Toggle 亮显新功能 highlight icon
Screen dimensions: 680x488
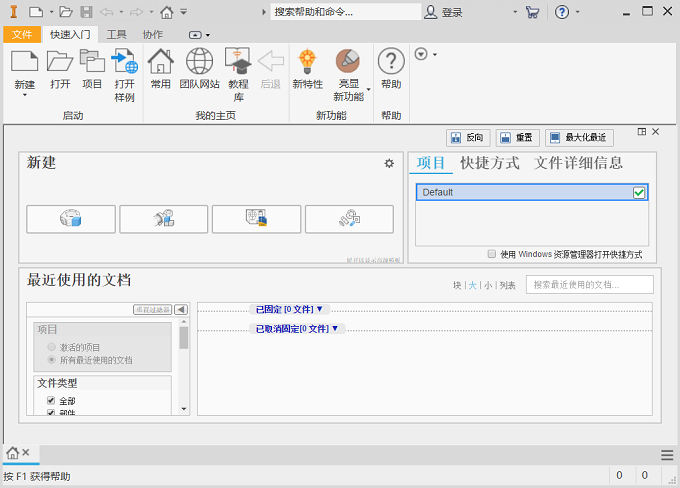[348, 61]
